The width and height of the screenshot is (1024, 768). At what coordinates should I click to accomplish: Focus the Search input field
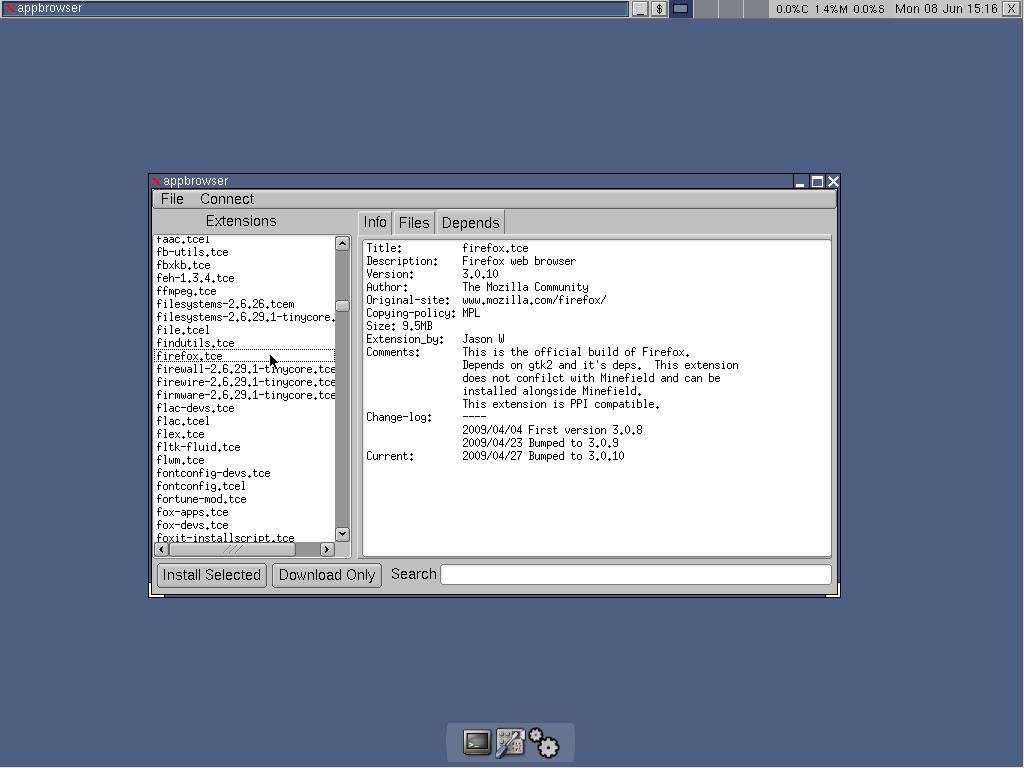636,575
